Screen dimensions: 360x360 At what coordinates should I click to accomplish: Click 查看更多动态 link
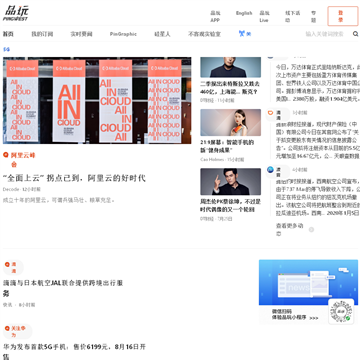coord(289,230)
